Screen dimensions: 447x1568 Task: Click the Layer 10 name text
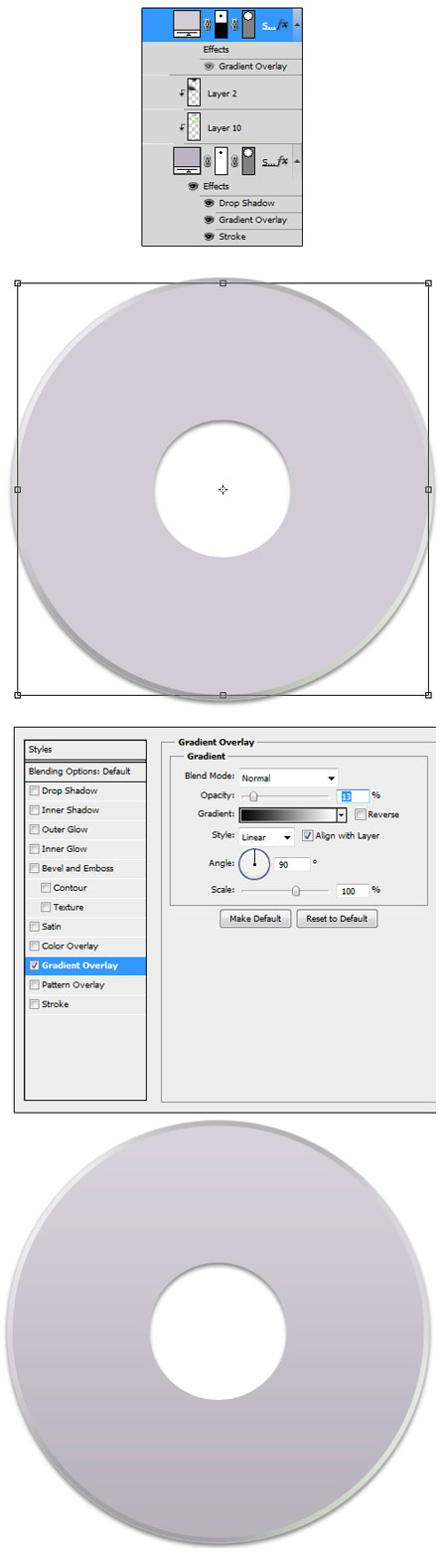pyautogui.click(x=224, y=128)
